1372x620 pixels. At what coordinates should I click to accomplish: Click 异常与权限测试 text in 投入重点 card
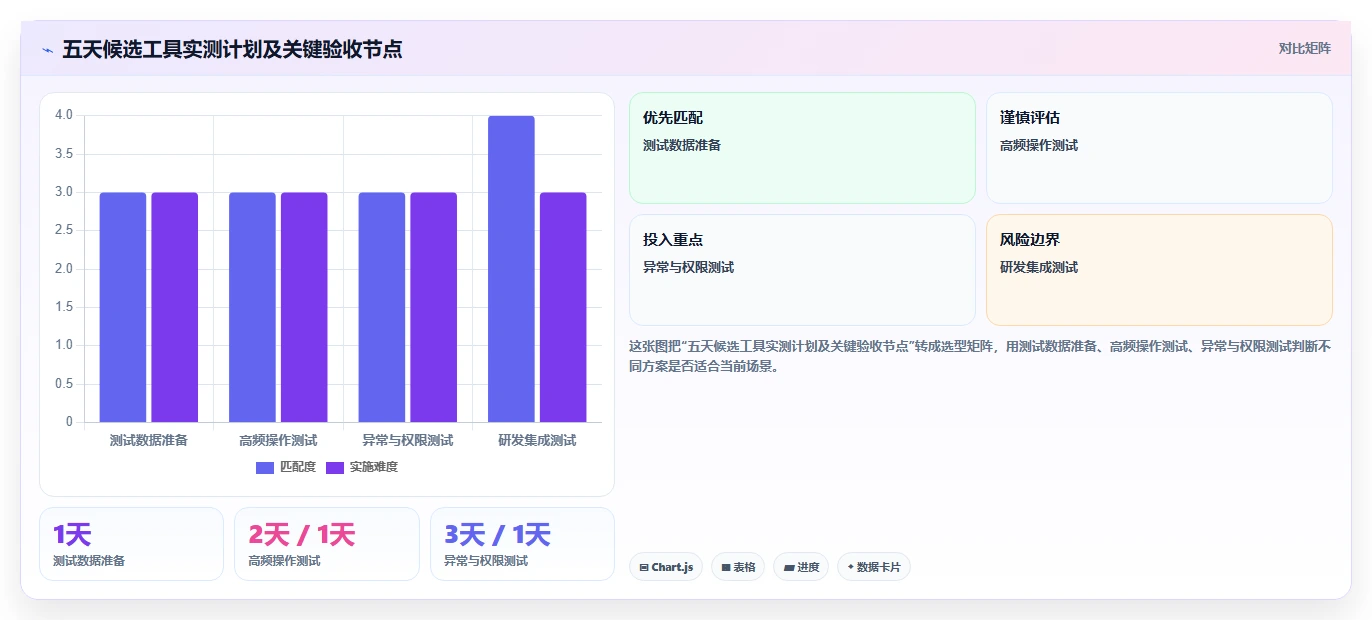[x=689, y=267]
